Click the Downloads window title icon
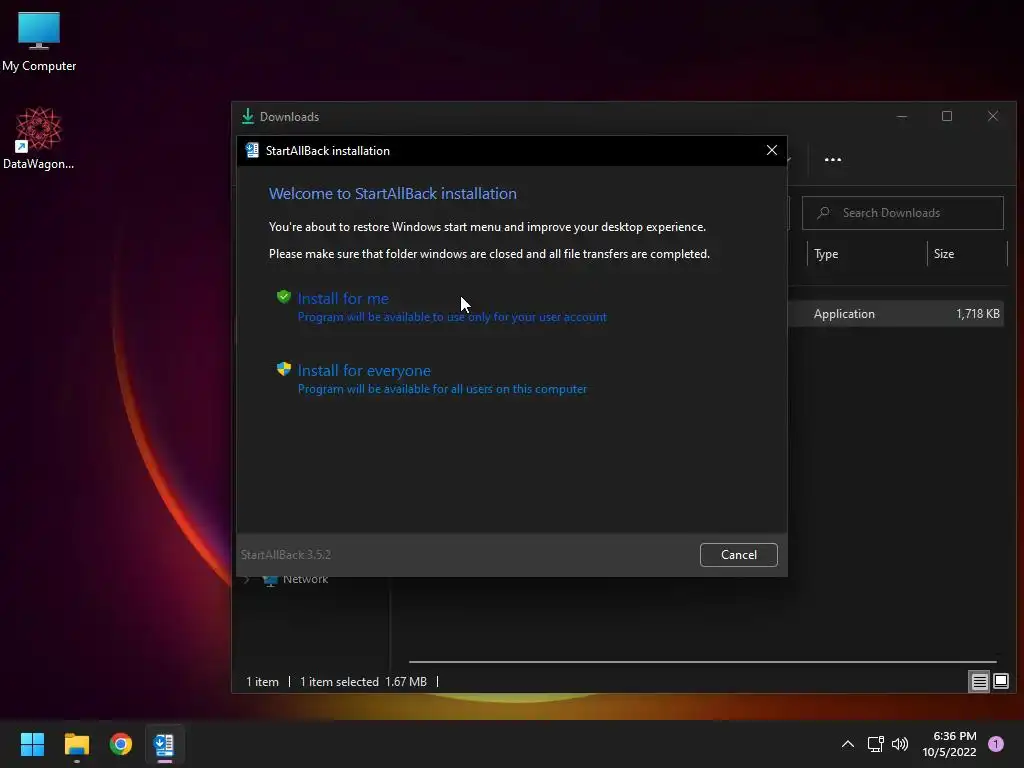 tap(248, 116)
